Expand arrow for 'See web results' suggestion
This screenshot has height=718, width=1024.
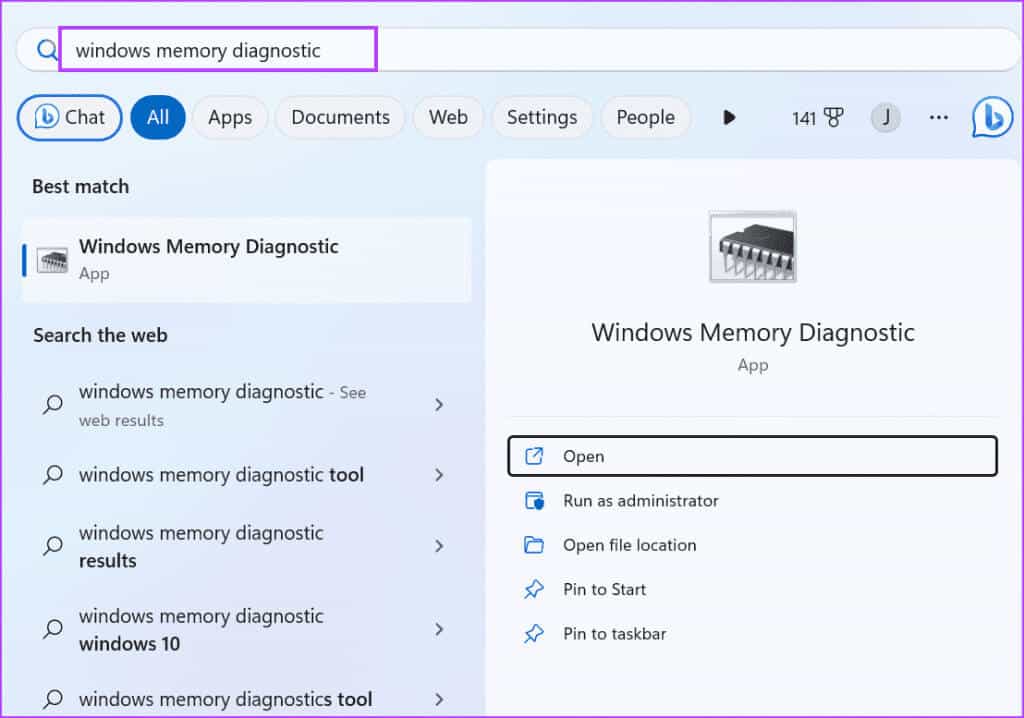(x=439, y=405)
